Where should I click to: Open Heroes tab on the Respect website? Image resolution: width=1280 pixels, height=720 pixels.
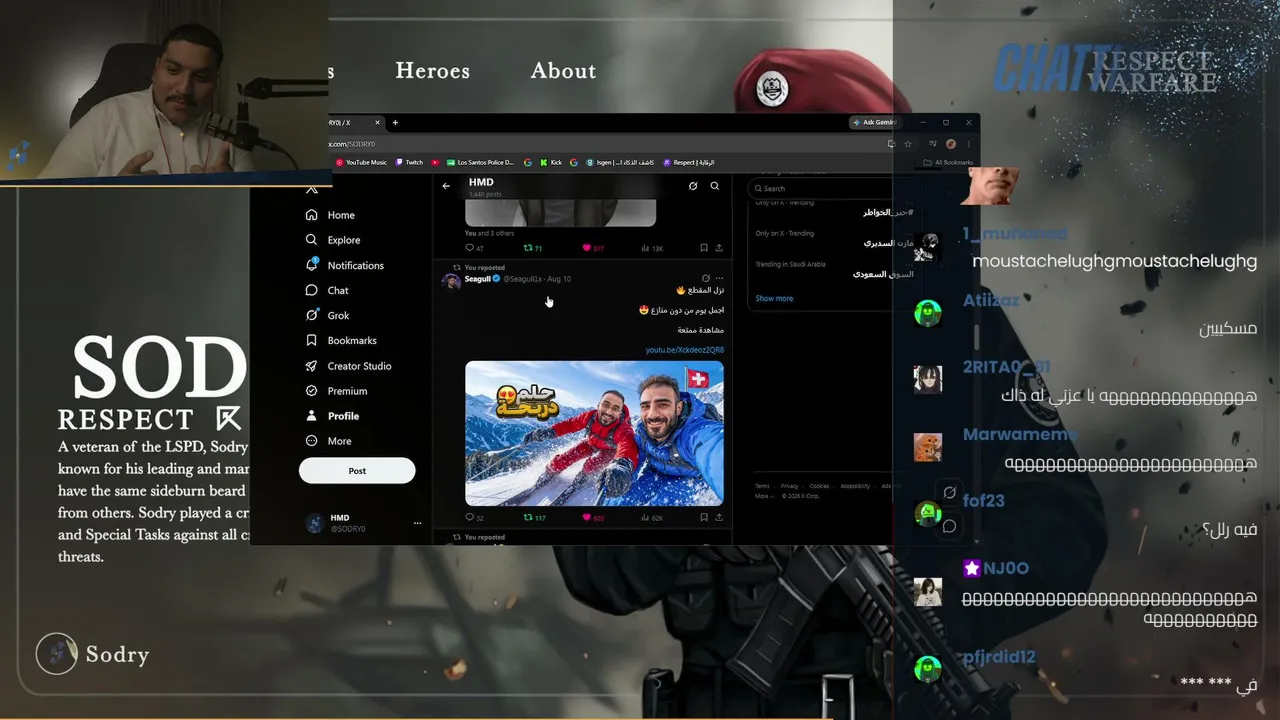click(432, 71)
